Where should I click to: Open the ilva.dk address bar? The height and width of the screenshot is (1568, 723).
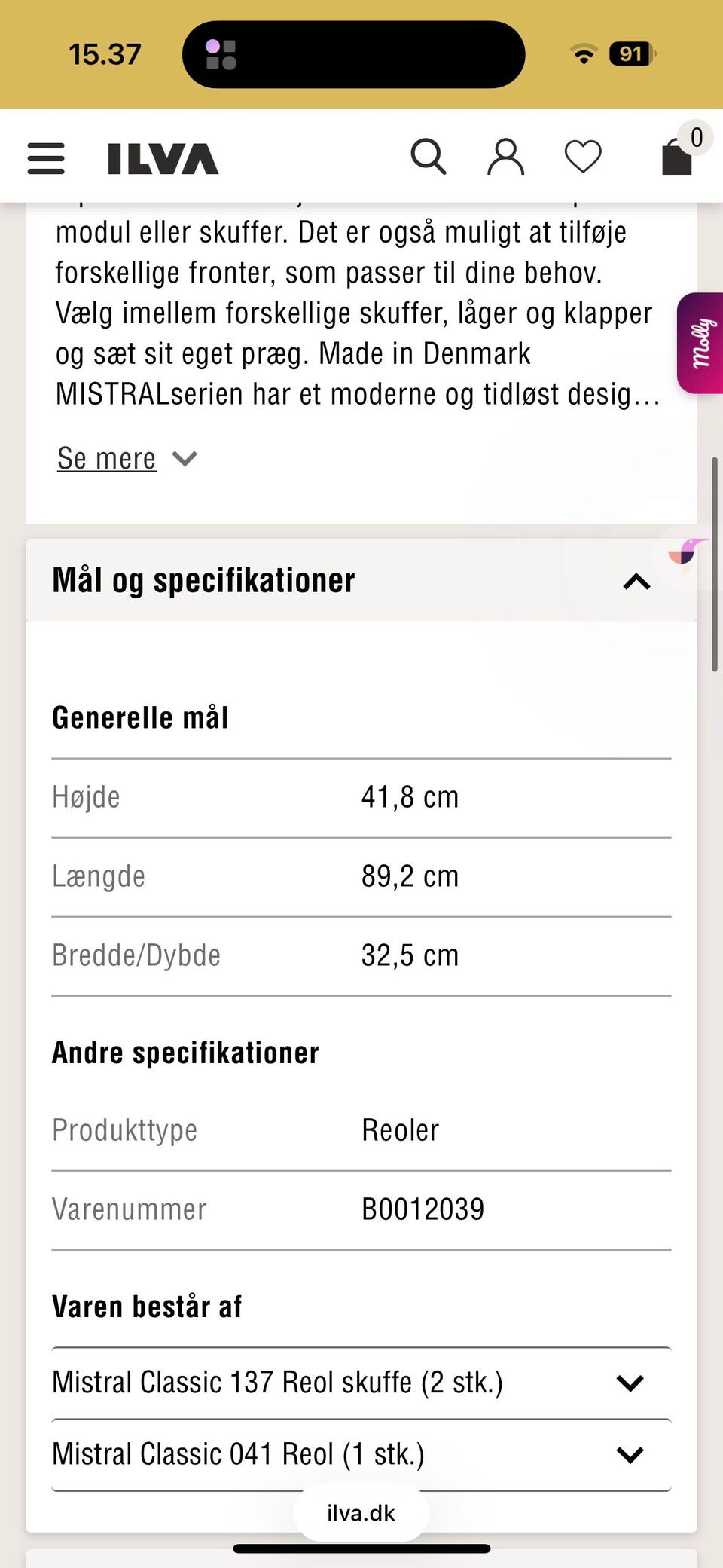(x=361, y=1512)
